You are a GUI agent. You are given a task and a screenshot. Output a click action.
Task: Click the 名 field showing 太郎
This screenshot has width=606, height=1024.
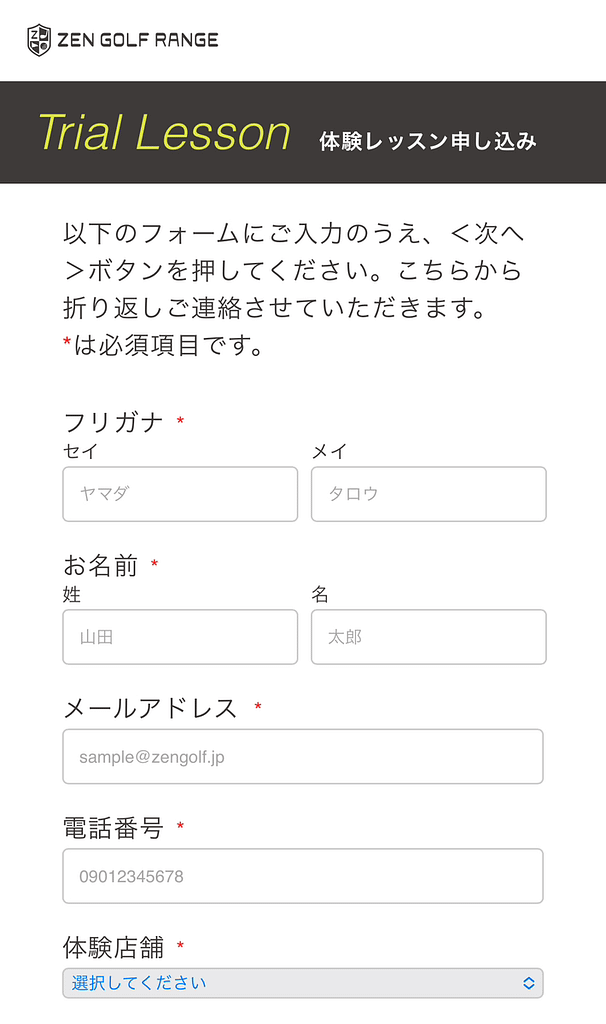(x=428, y=637)
